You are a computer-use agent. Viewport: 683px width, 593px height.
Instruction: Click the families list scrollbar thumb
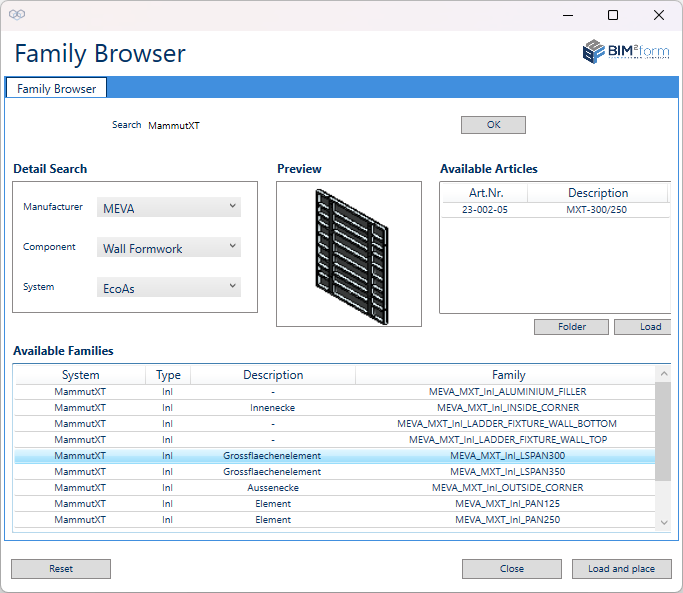coord(663,431)
